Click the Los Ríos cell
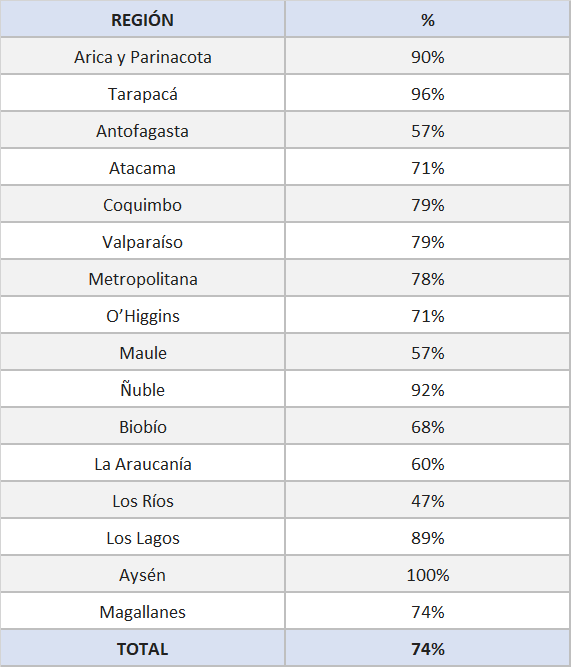Viewport: 571px width, 667px height. pos(143,500)
